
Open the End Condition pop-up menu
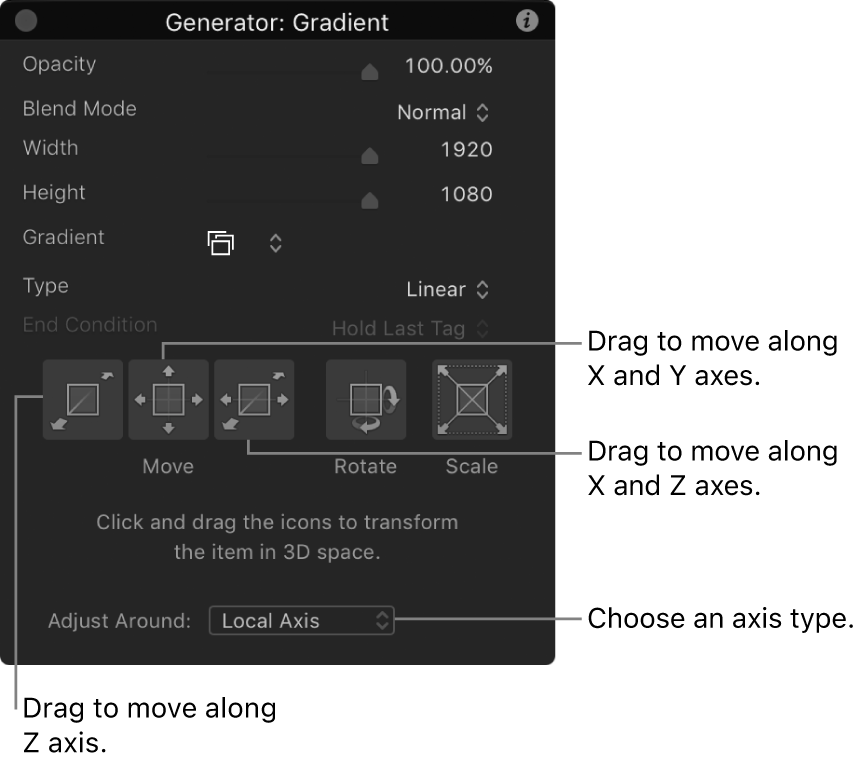tap(411, 328)
